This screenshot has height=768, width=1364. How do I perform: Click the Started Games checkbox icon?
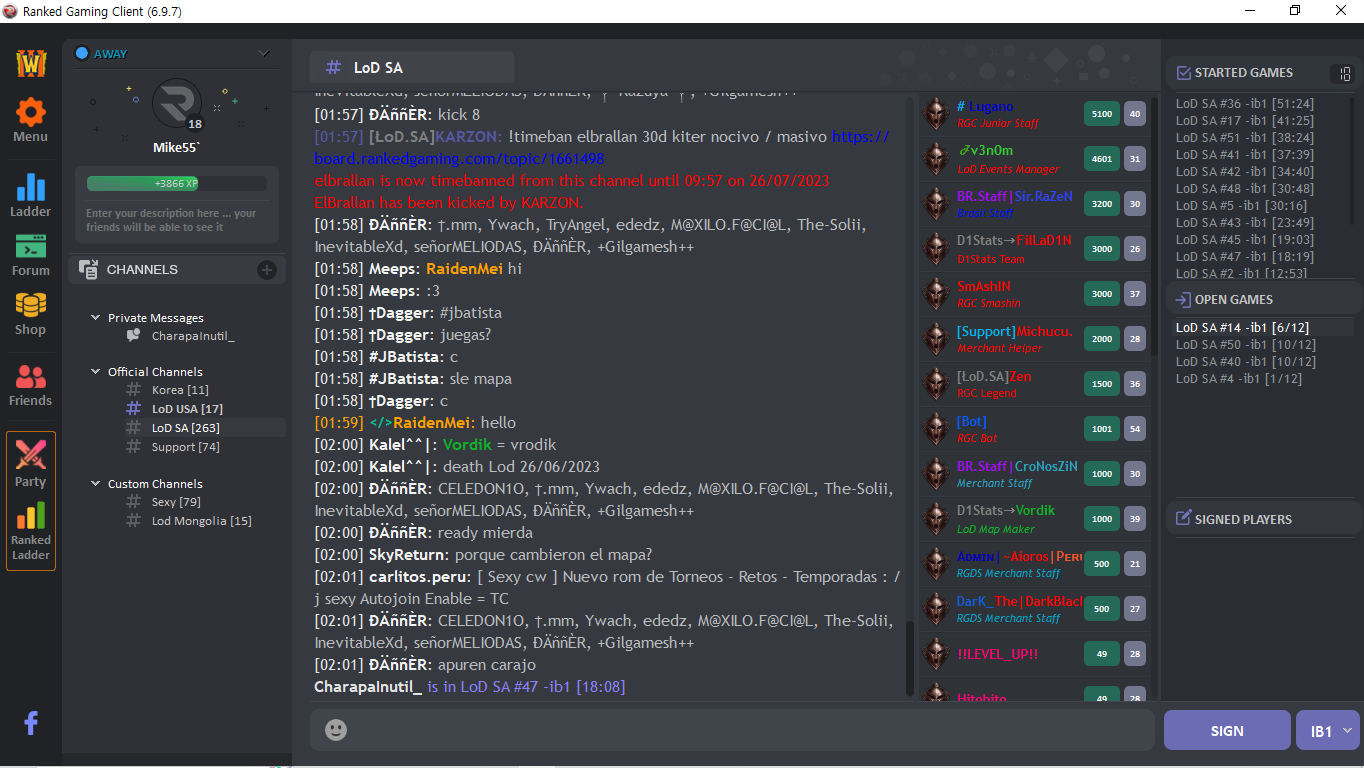1183,73
